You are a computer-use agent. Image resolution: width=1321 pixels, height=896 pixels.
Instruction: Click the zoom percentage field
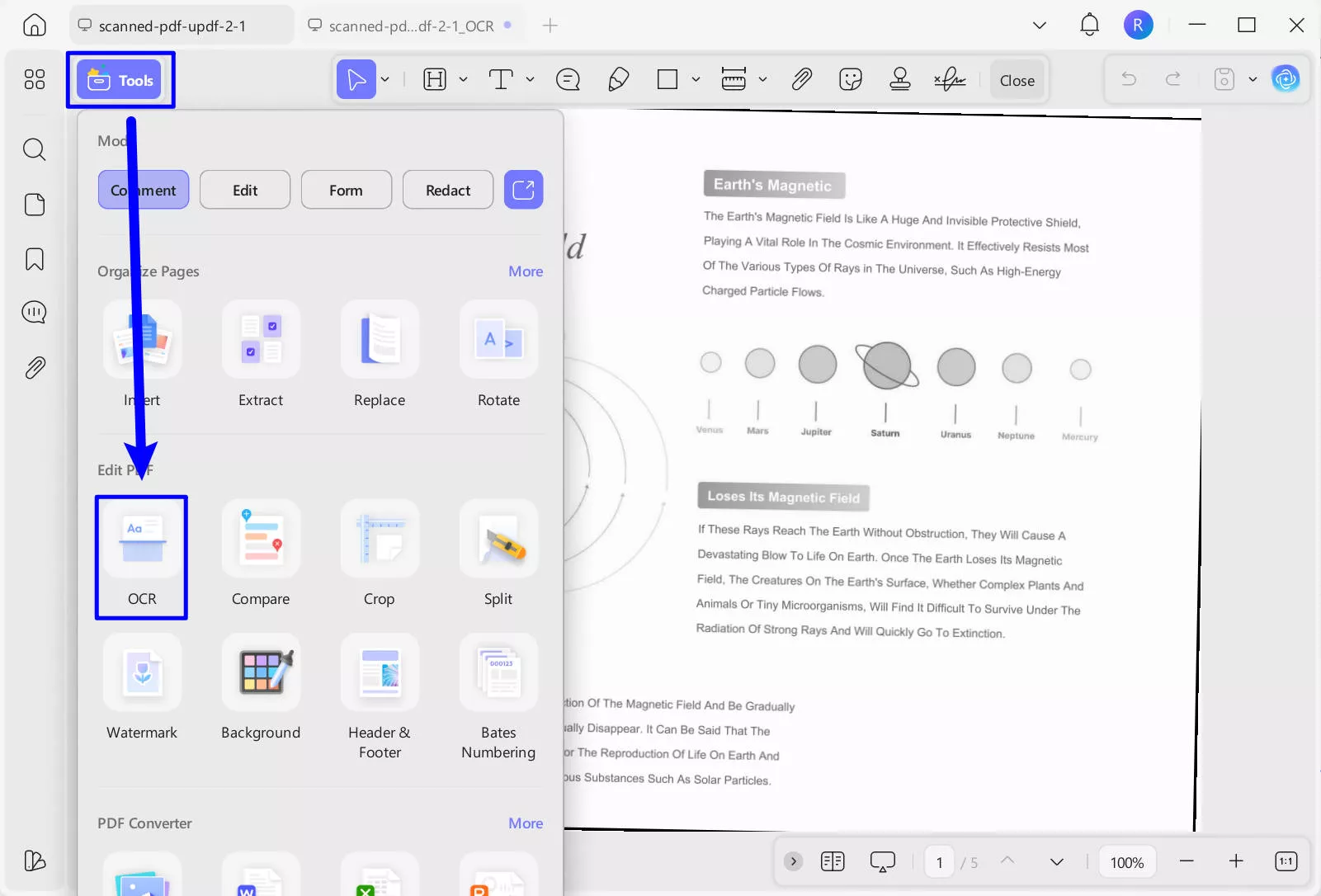[x=1127, y=861]
